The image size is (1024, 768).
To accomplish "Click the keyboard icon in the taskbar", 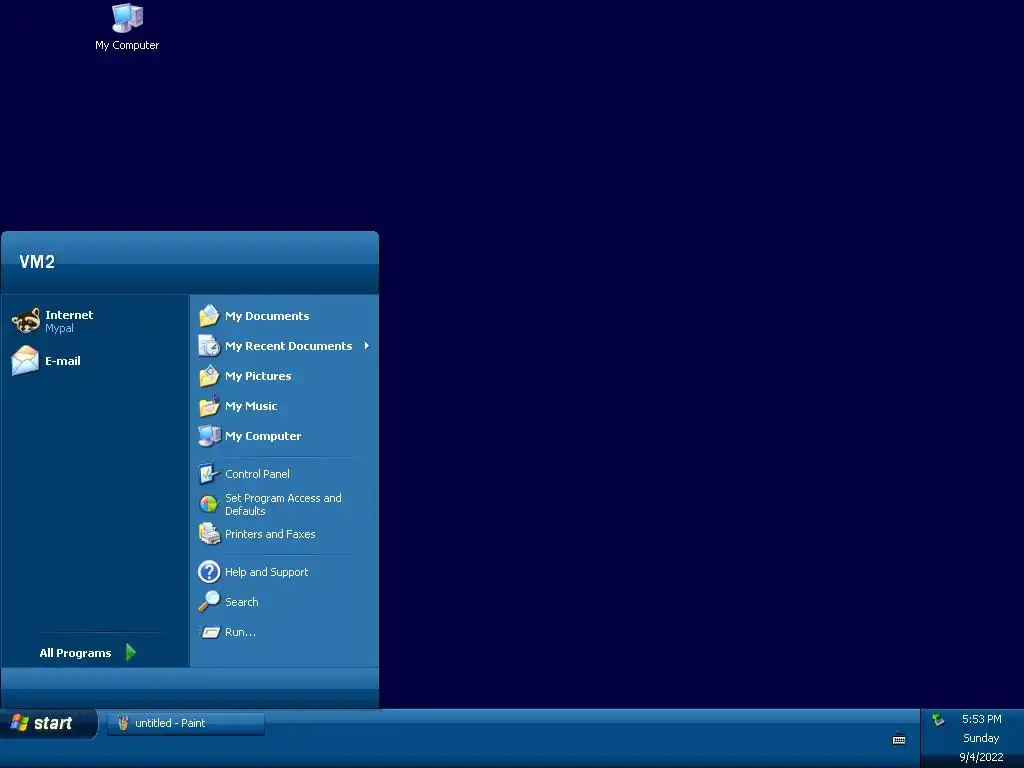I will [x=899, y=739].
